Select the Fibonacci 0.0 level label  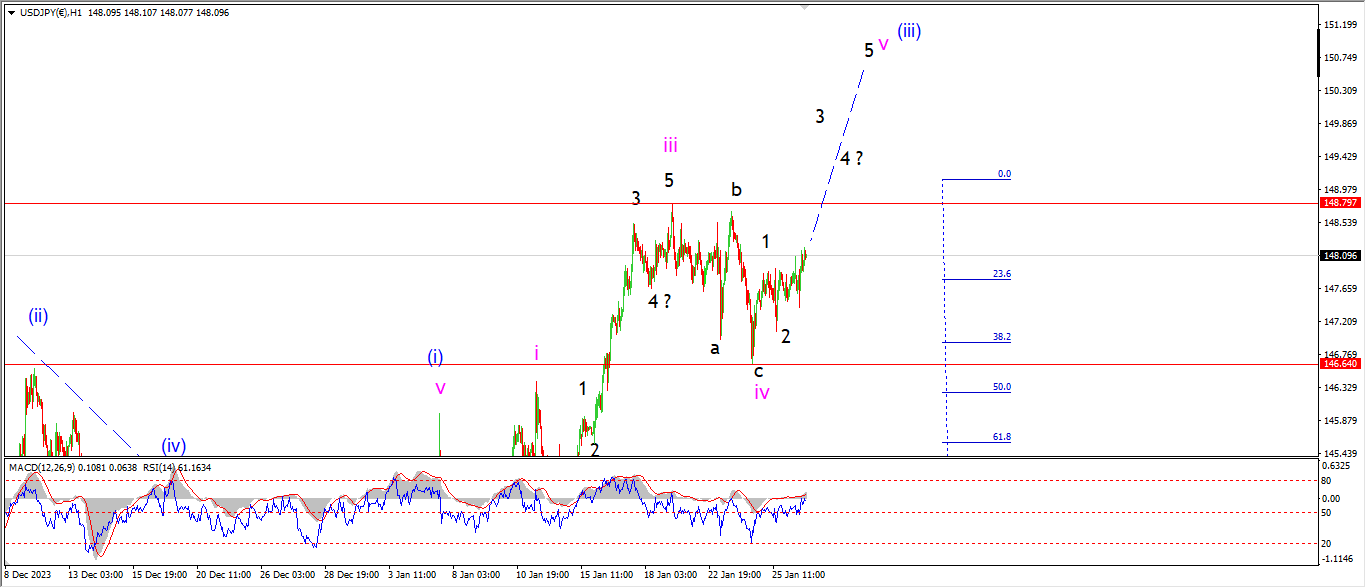pyautogui.click(x=1003, y=174)
